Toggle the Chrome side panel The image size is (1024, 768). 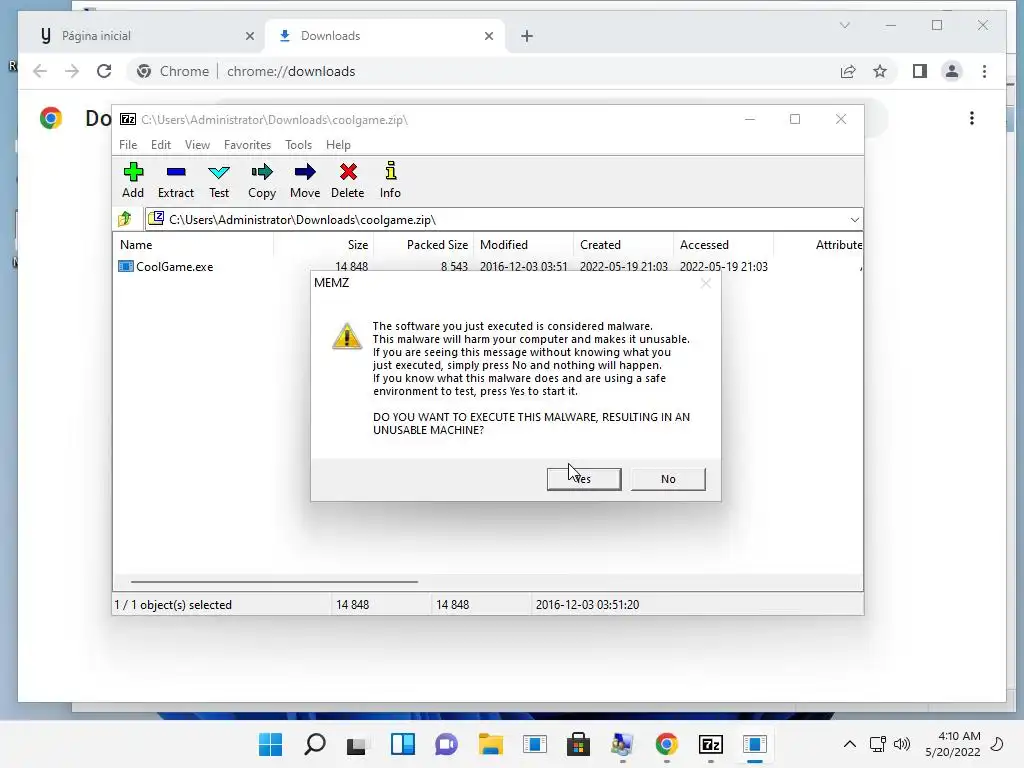pos(920,71)
